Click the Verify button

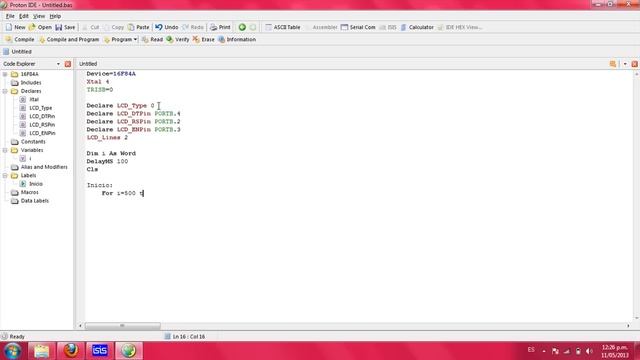(178, 39)
